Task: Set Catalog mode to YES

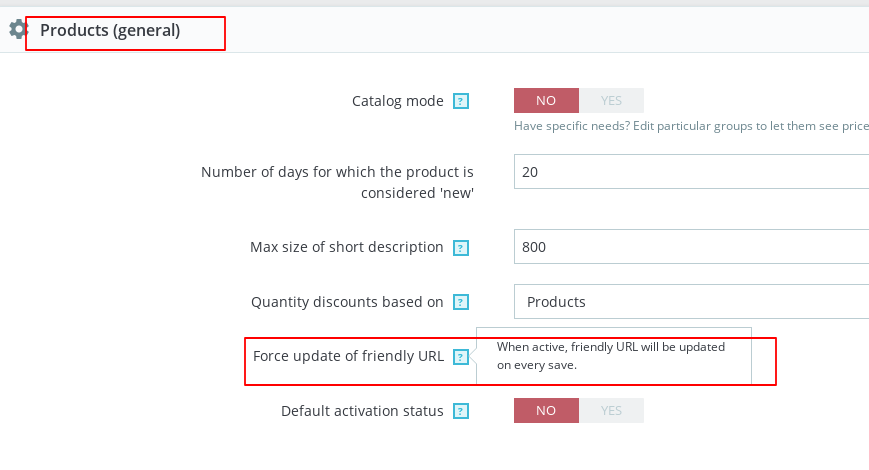Action: 611,100
